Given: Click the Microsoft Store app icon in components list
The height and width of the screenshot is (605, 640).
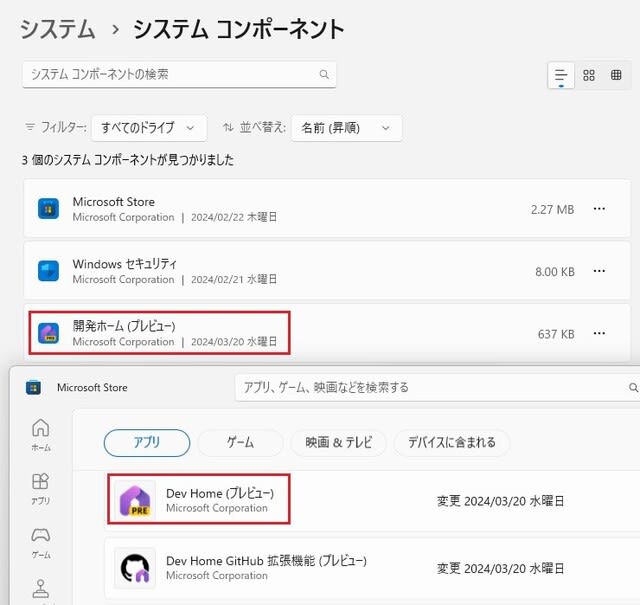Looking at the screenshot, I should 48,209.
